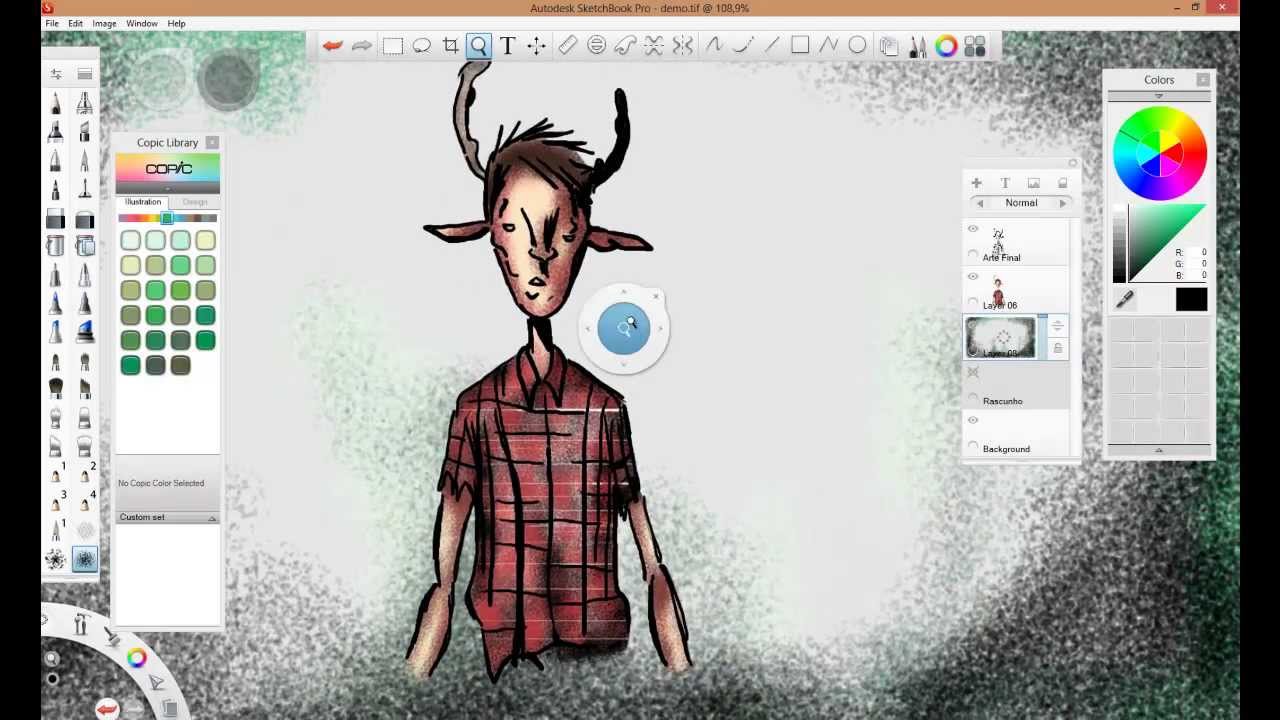Close the Copic Library panel
The image size is (1280, 720).
coord(211,142)
